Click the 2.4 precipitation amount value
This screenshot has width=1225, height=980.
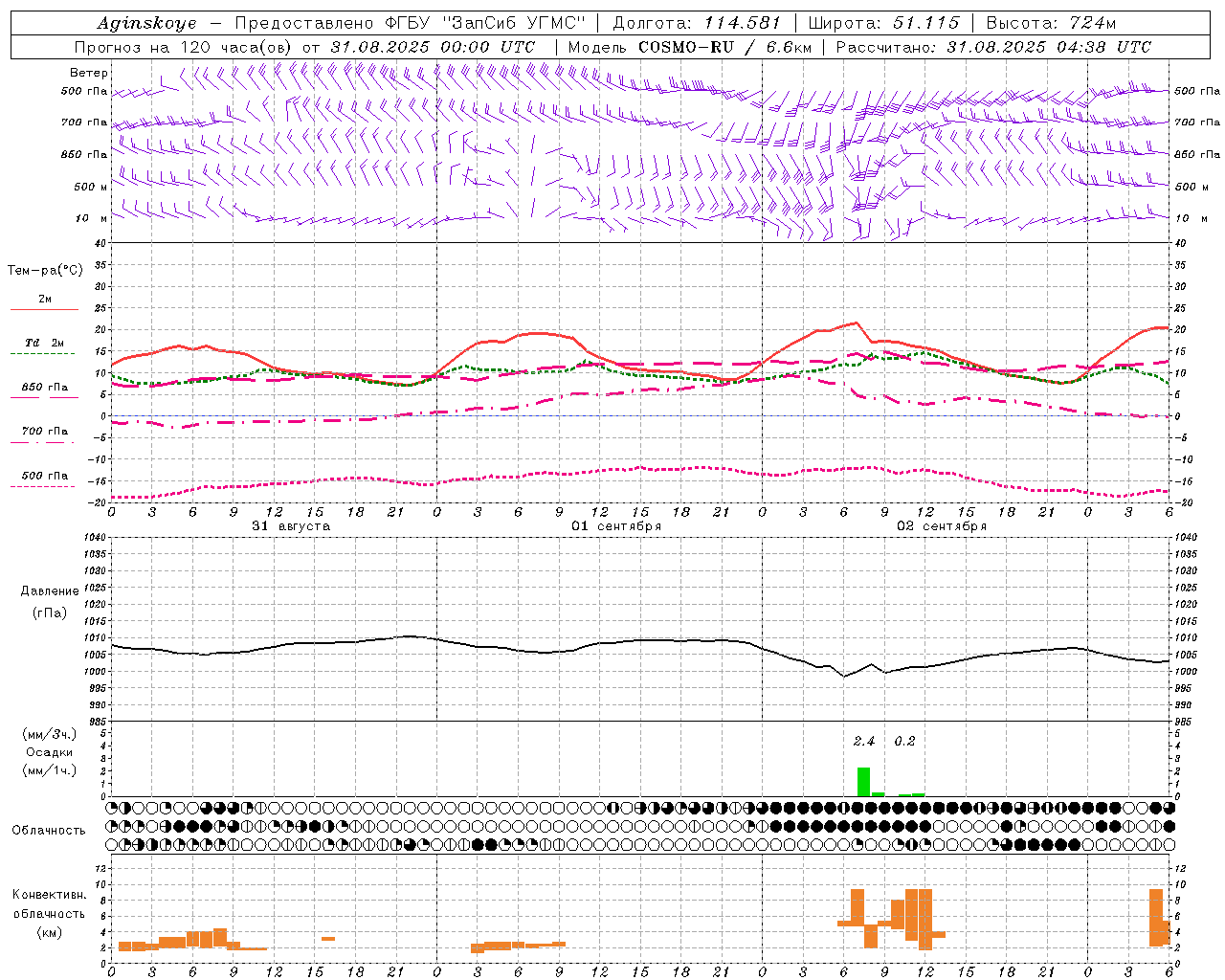point(864,741)
